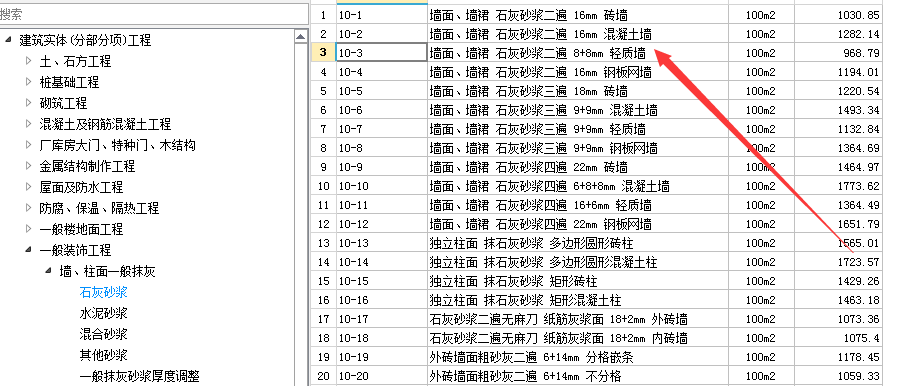Select 石灰砂浆二遍 8+8mm 轻质墙 name cell

click(578, 53)
